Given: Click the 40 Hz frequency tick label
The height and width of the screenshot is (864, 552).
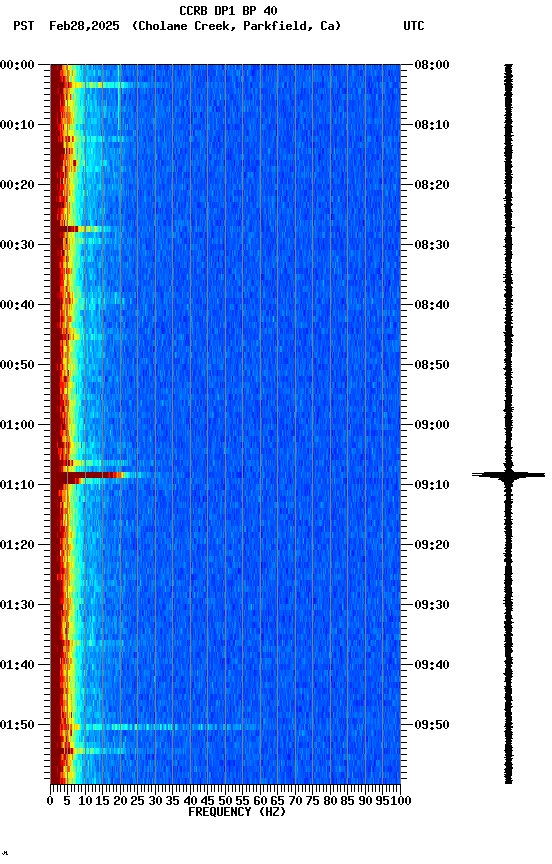Looking at the screenshot, I should (190, 801).
